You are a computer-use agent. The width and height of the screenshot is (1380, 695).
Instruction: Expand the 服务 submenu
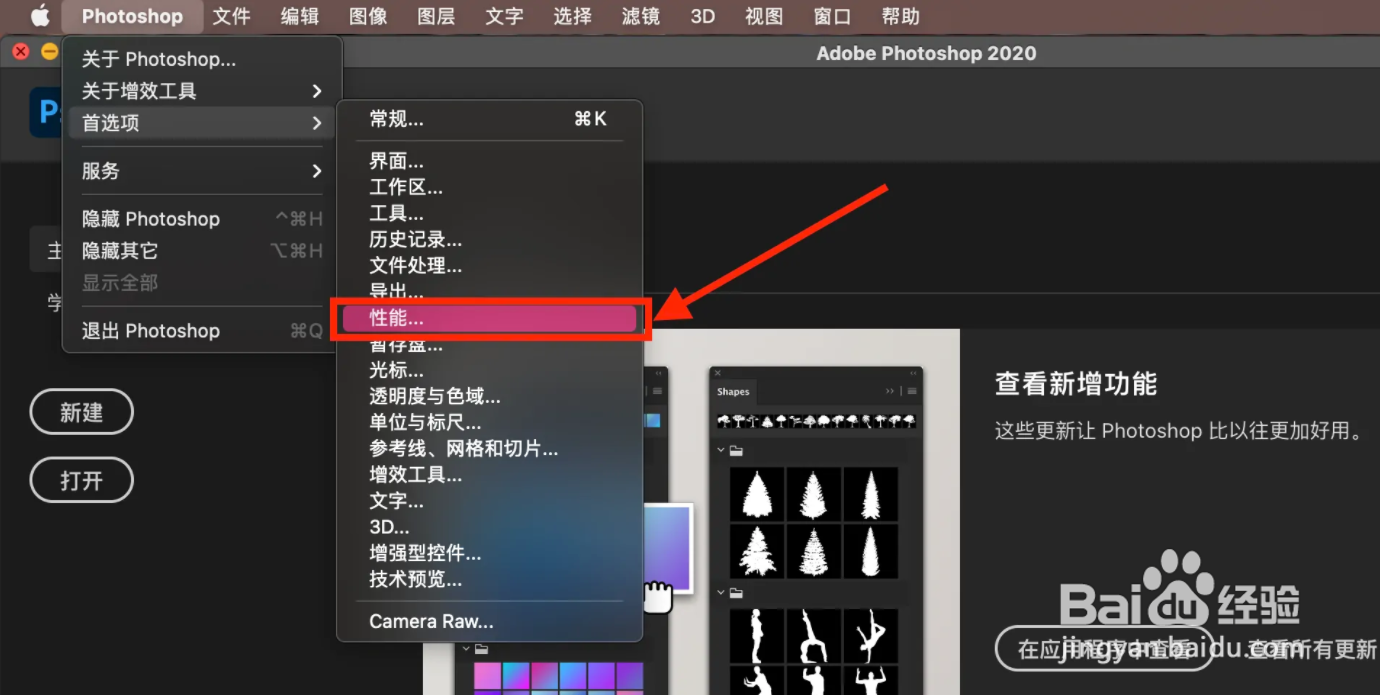[x=202, y=171]
